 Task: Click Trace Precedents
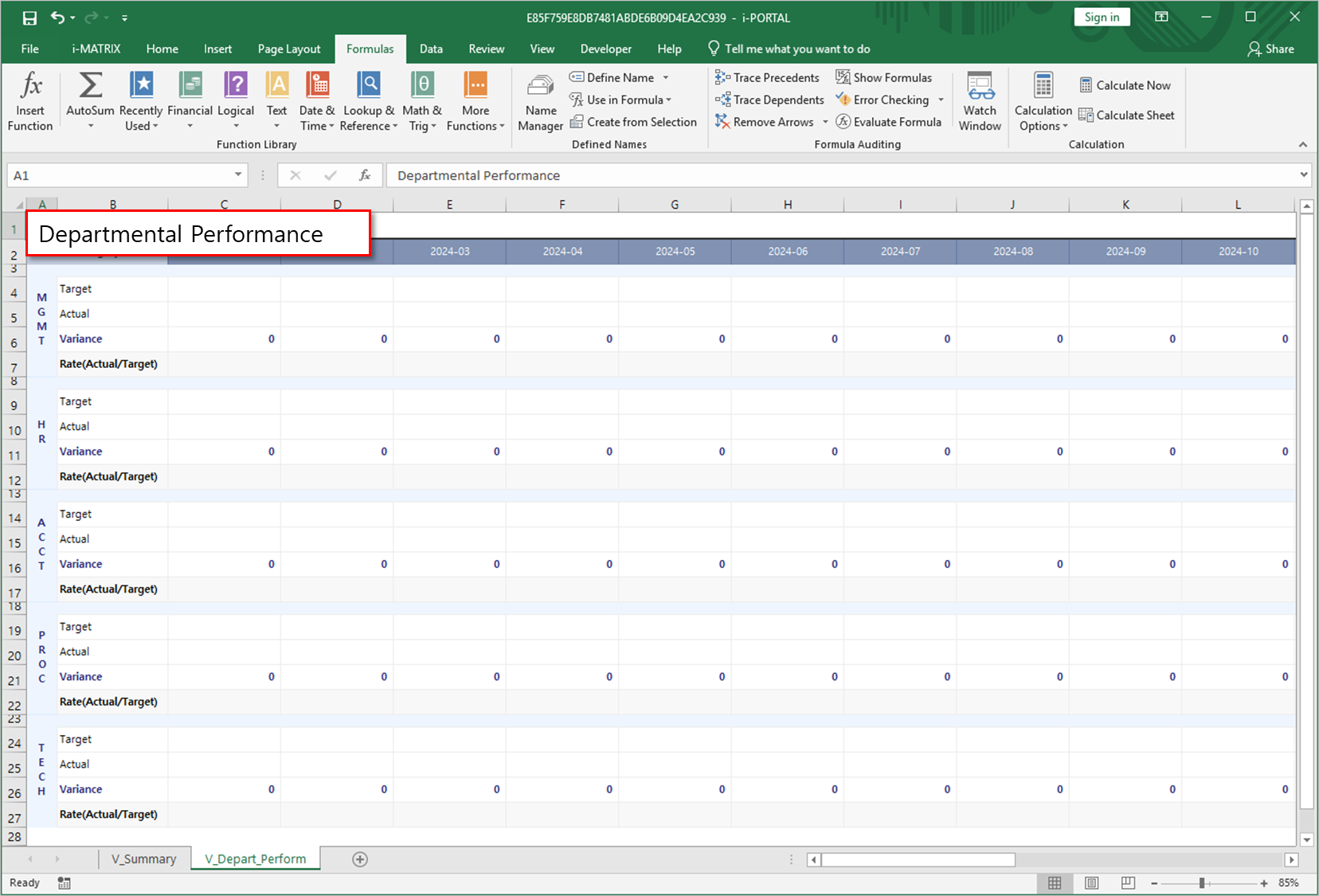point(766,77)
